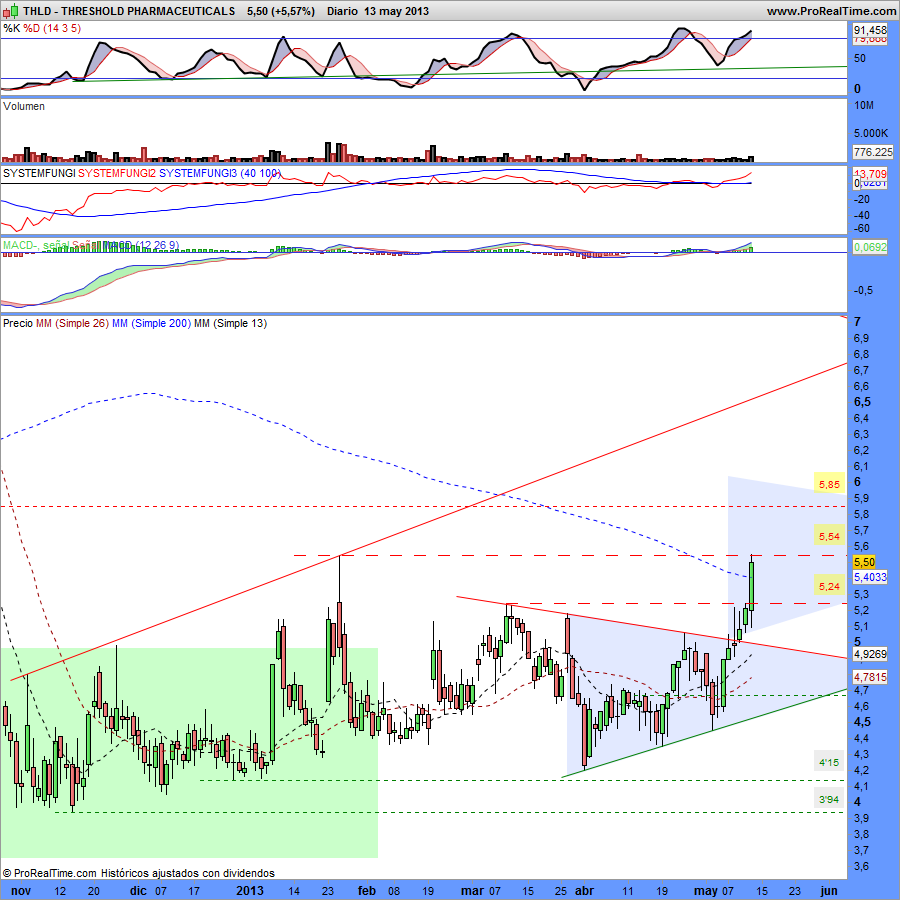The width and height of the screenshot is (900, 900).
Task: Click the yellow 5,24 level label
Action: click(x=829, y=586)
